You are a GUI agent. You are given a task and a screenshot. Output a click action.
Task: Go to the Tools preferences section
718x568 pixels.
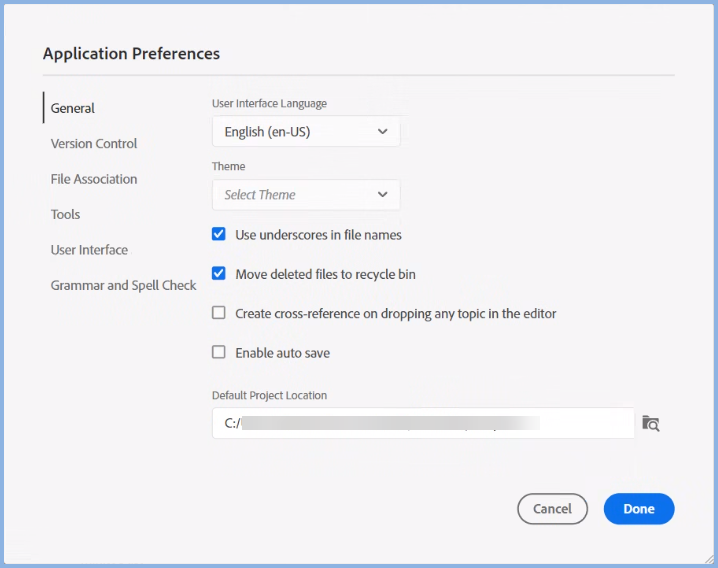click(66, 215)
